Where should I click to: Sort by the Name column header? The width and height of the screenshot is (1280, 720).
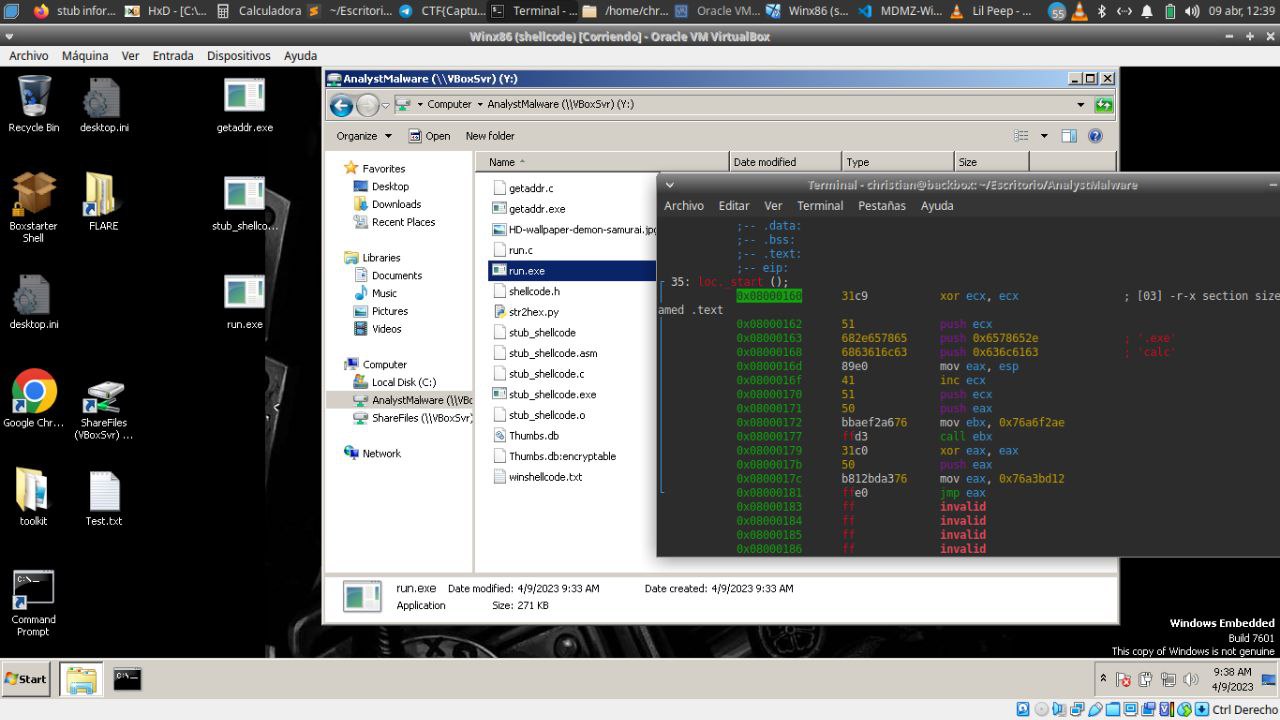tap(602, 162)
